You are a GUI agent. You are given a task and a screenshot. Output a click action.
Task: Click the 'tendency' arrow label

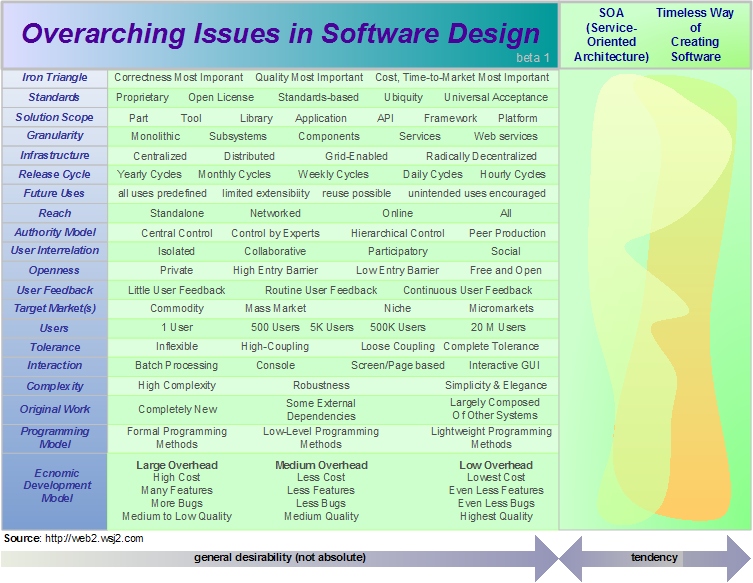(654, 558)
